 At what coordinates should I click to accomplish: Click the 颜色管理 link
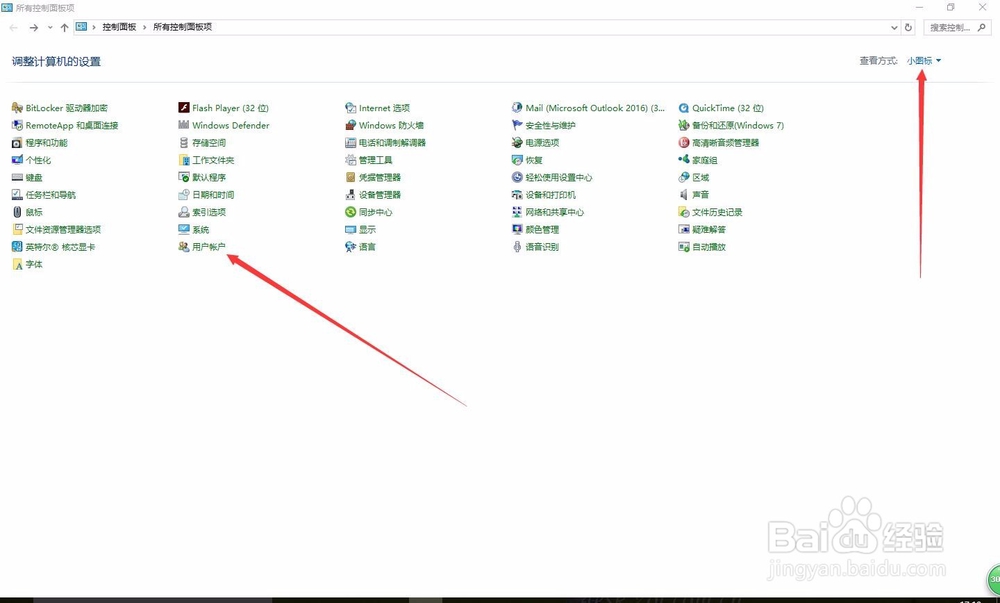[541, 229]
